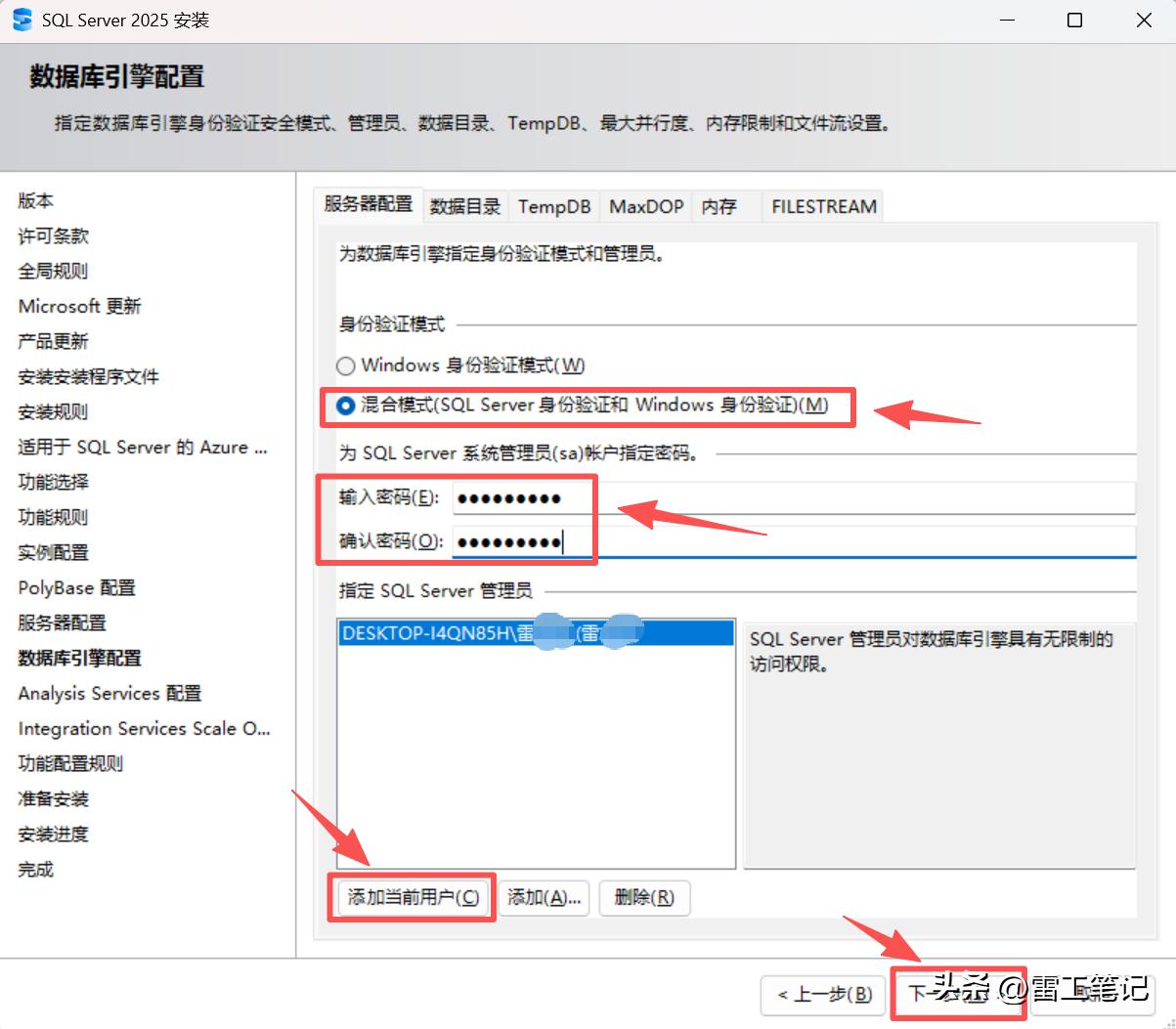
Task: Switch to the FILESTREAM tab
Action: pos(823,206)
